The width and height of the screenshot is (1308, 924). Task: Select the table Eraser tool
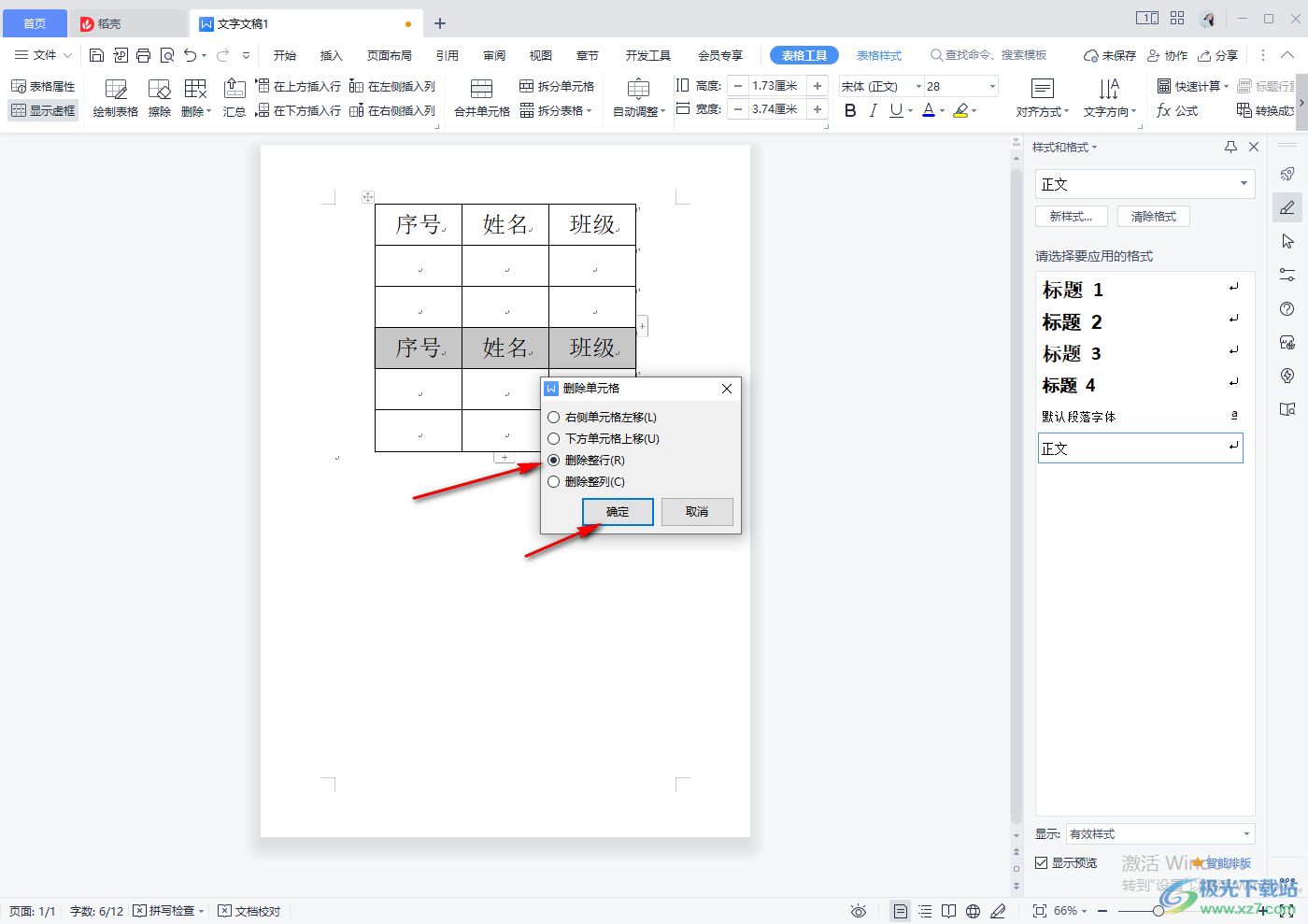(x=160, y=98)
